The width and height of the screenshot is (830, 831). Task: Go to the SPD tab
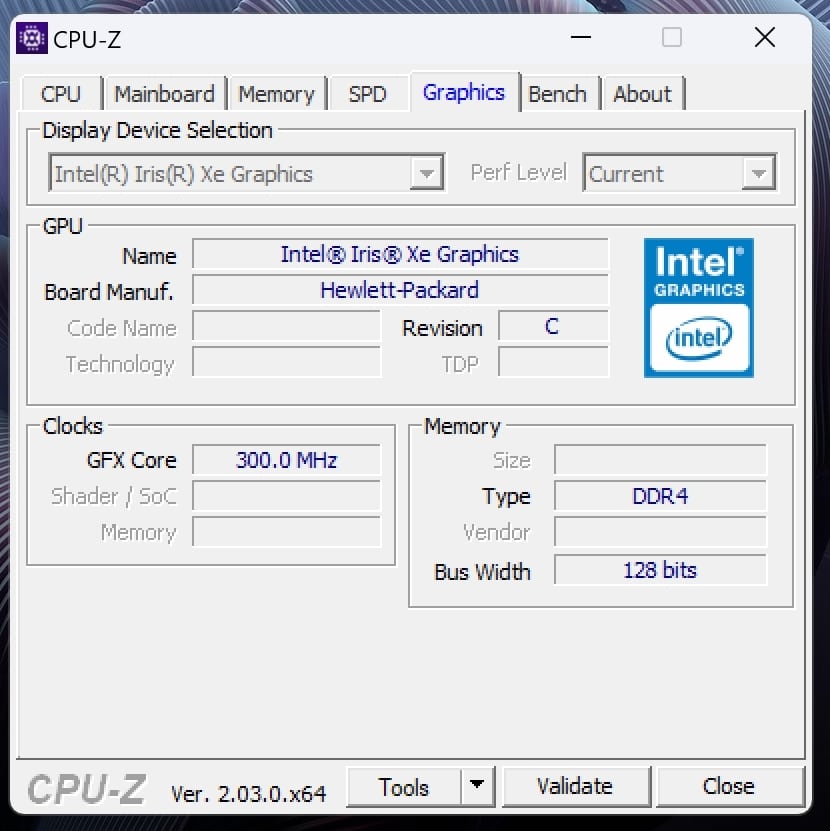367,94
